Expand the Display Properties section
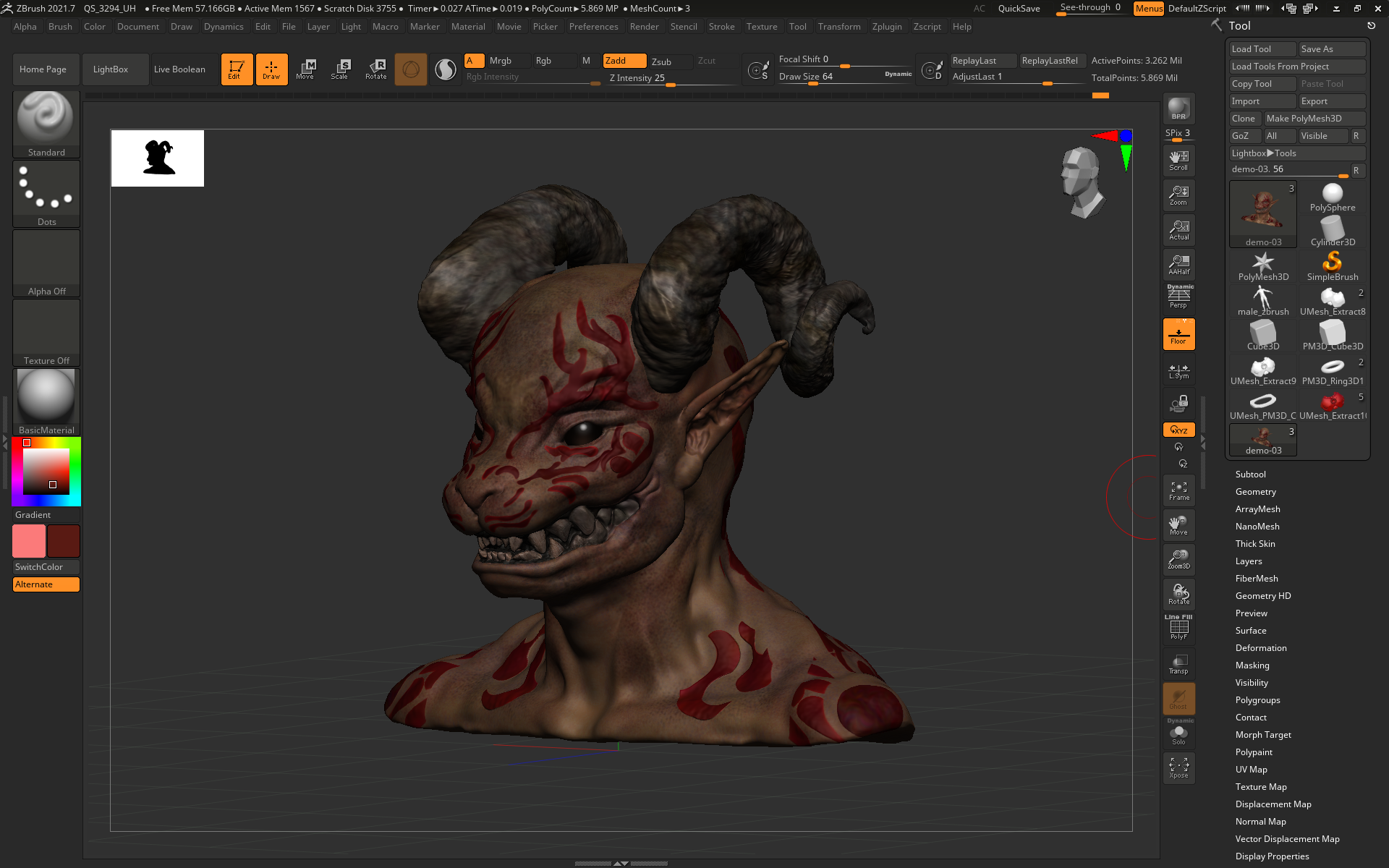1389x868 pixels. pyautogui.click(x=1272, y=856)
